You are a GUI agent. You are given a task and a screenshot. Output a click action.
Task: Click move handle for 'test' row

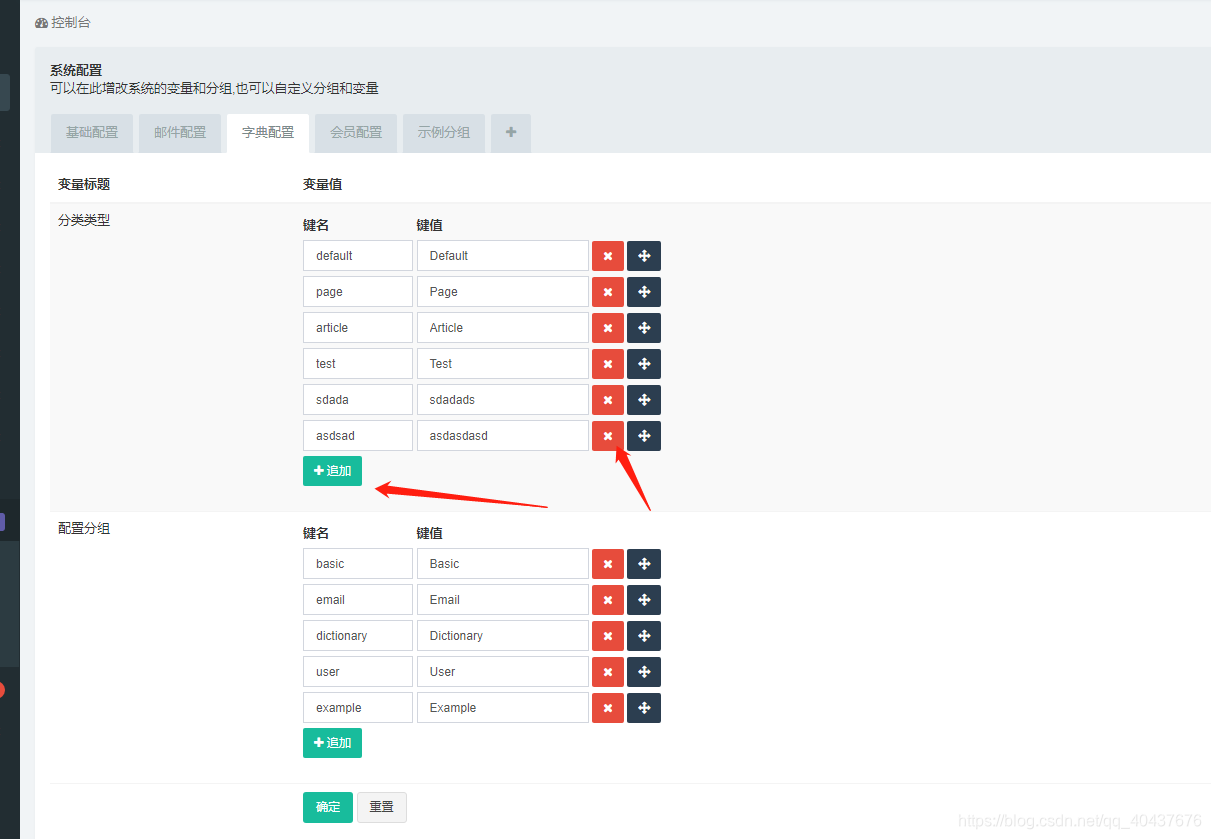(644, 364)
